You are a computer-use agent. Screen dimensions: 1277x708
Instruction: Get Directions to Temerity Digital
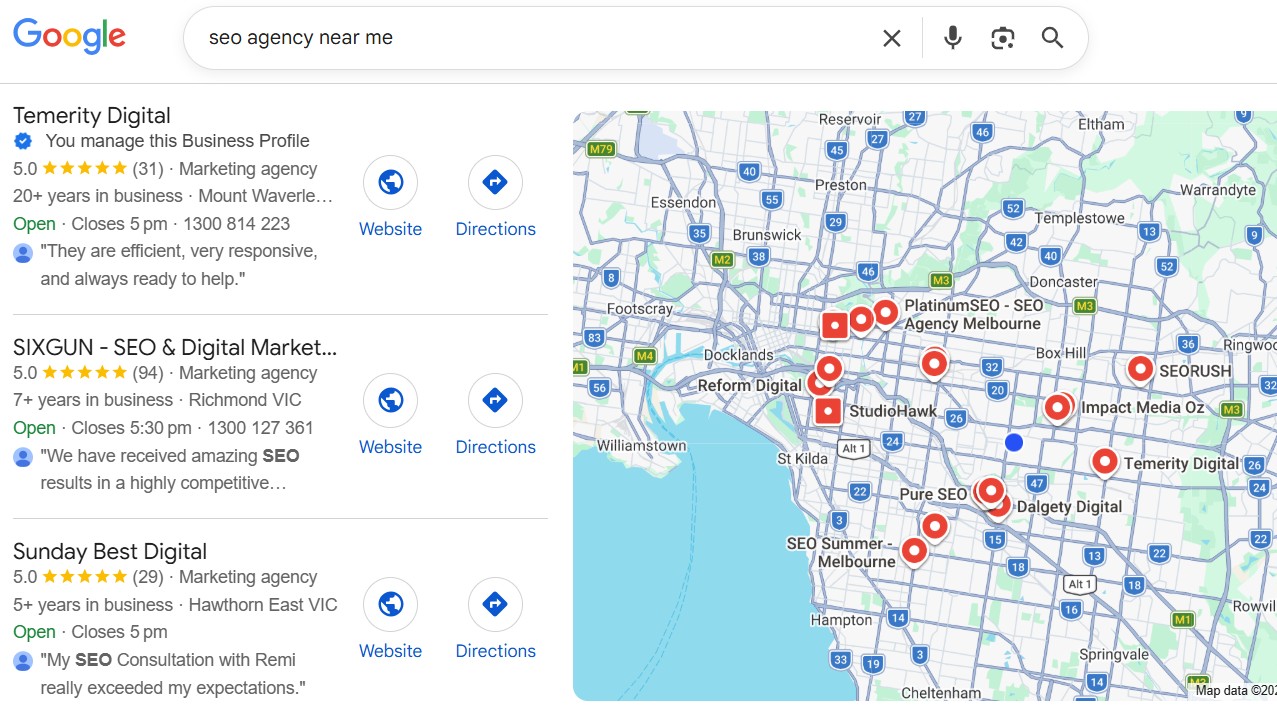click(495, 182)
